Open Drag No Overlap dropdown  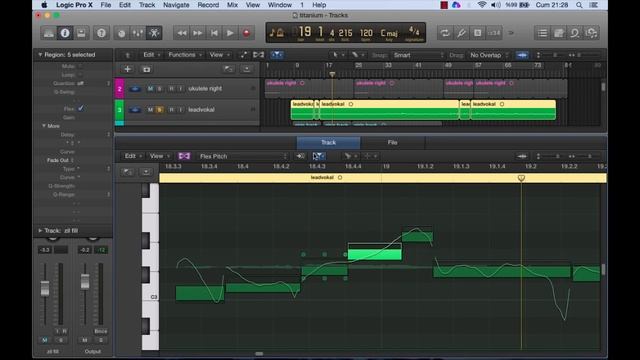click(x=489, y=55)
